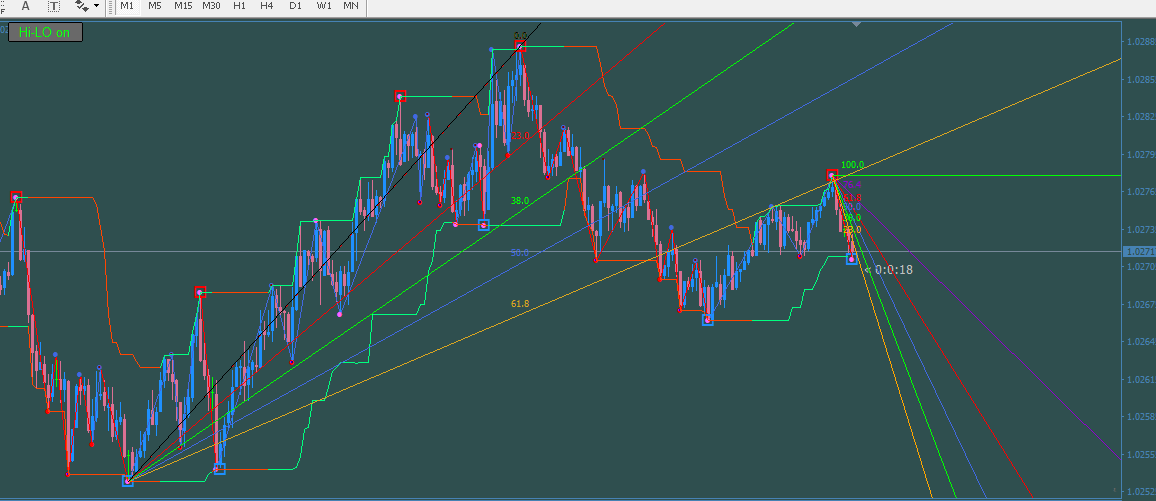
Task: Switch chart to H1 timeframe
Action: coord(240,6)
